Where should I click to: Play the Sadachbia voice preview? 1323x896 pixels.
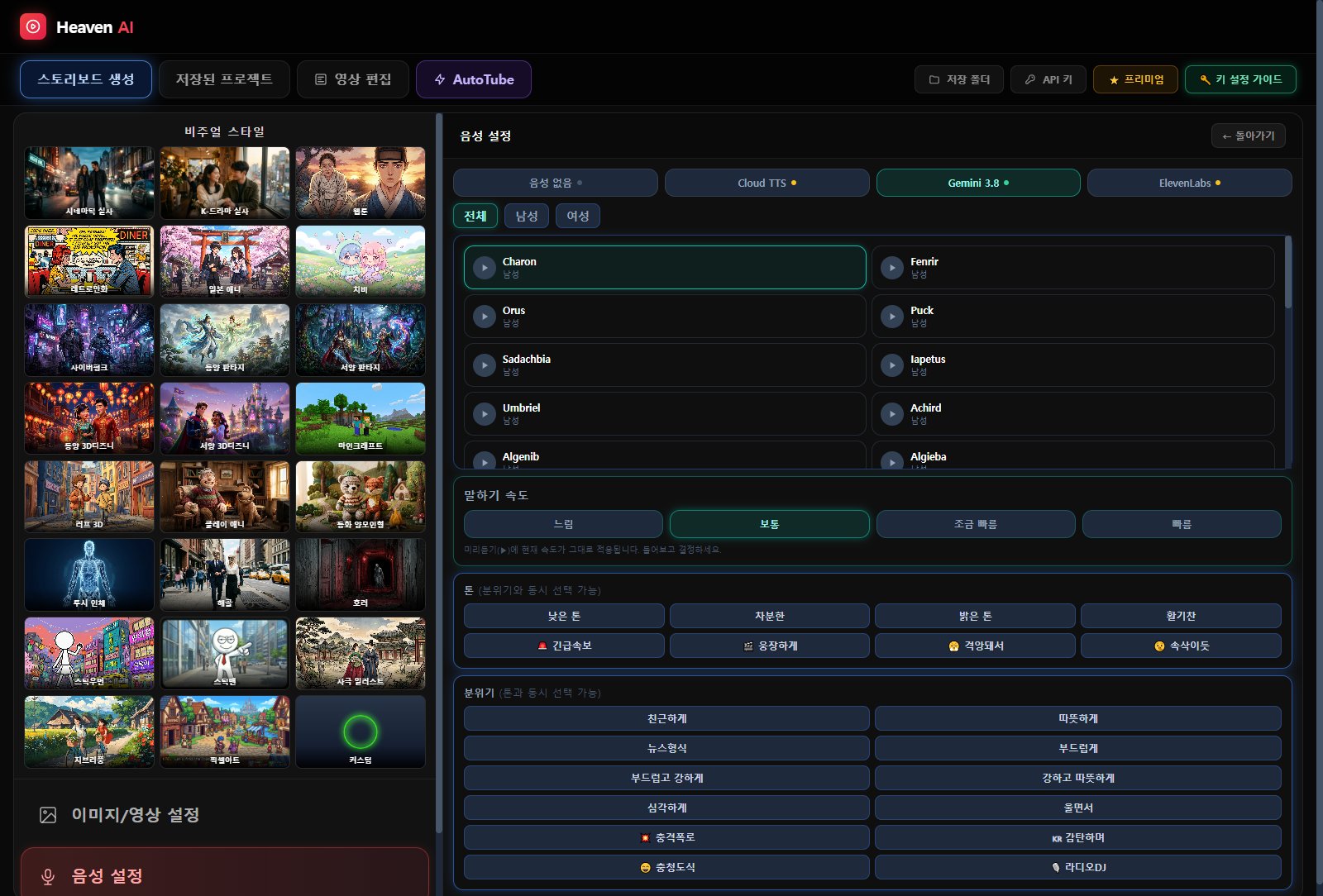(485, 365)
